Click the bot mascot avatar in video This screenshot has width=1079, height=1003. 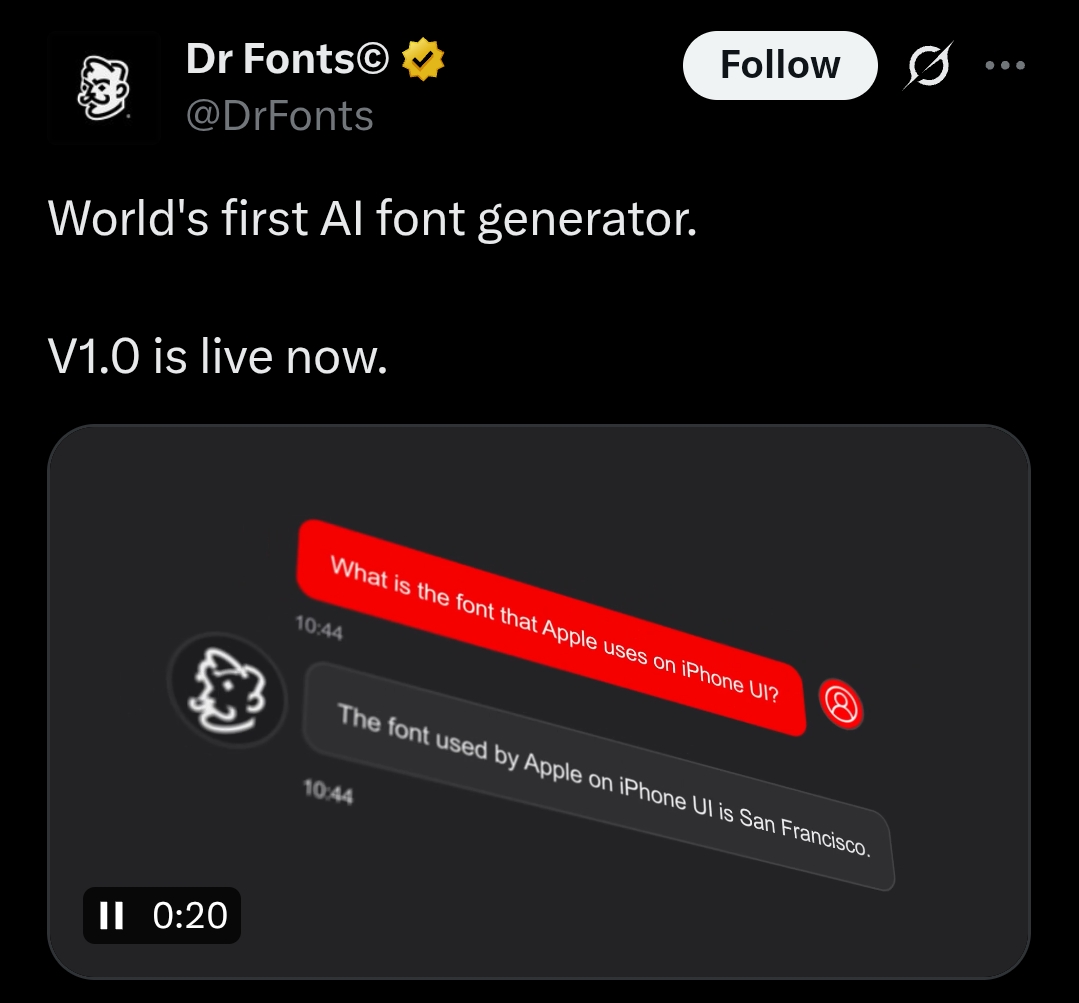pyautogui.click(x=228, y=691)
